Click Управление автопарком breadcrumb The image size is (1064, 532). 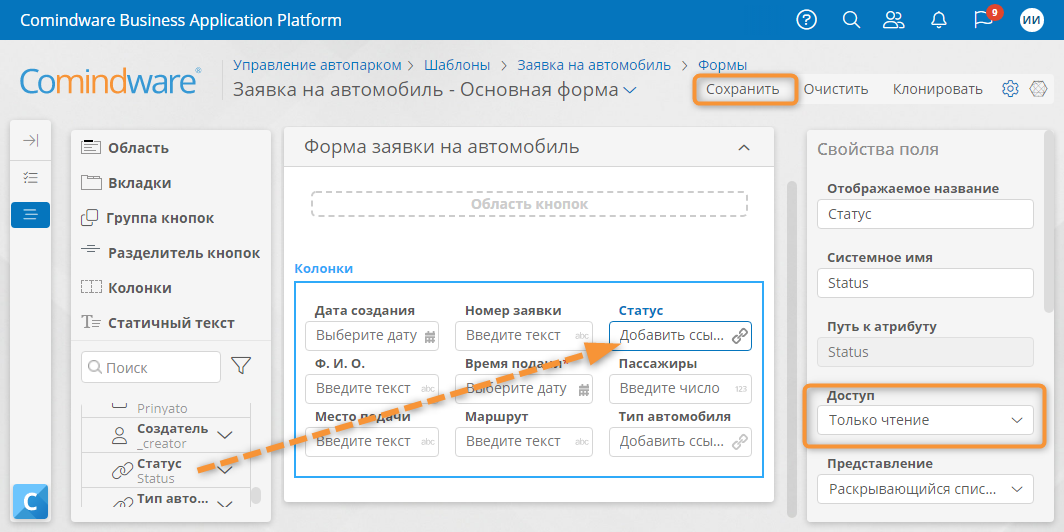click(317, 65)
